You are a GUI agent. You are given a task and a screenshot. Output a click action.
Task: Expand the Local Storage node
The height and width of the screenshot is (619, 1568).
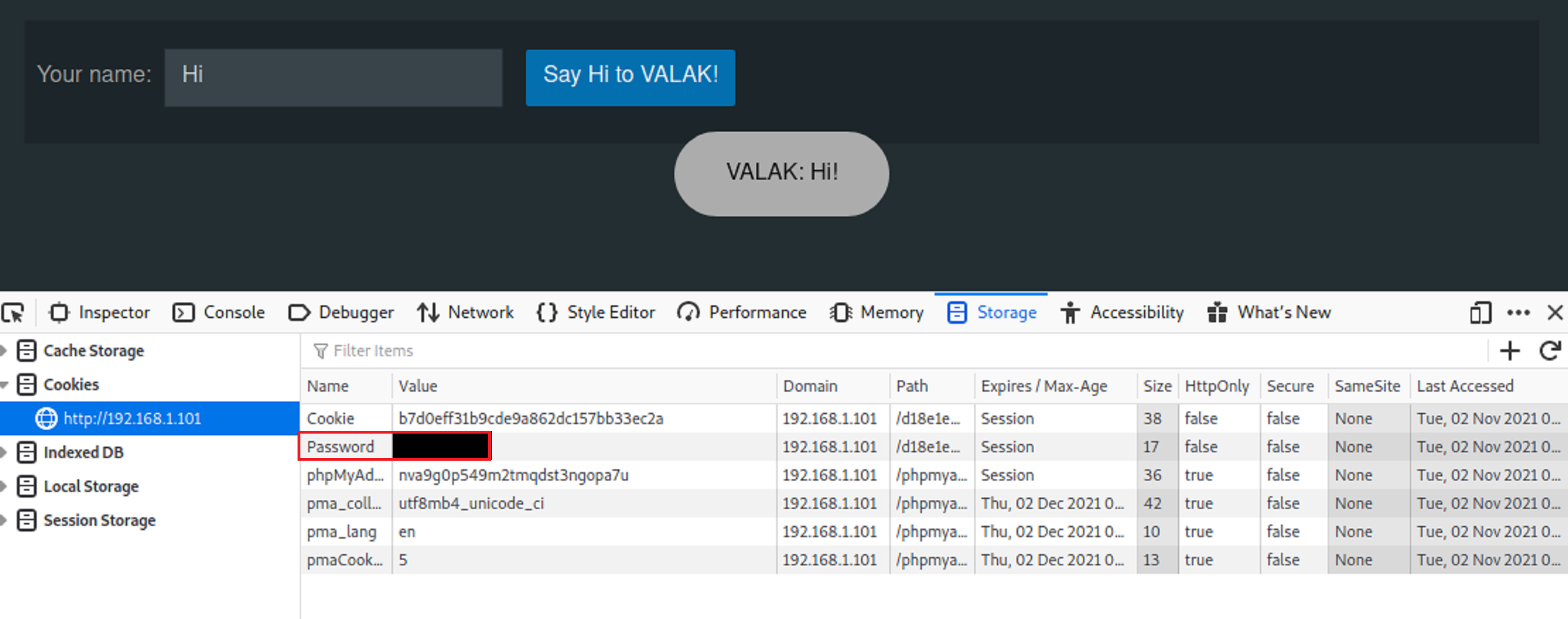[x=5, y=486]
